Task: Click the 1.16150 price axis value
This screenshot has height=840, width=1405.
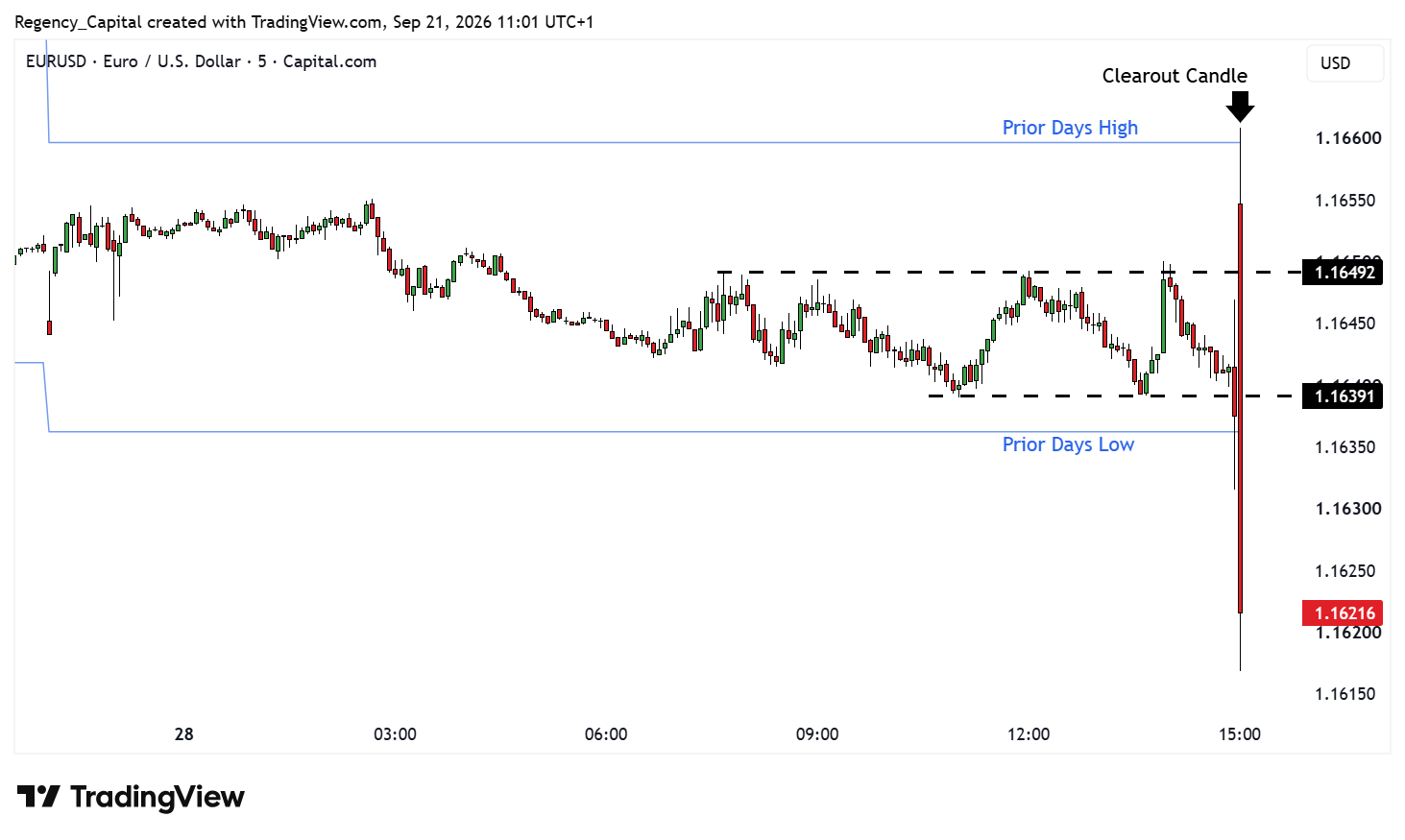Action: pyautogui.click(x=1345, y=694)
